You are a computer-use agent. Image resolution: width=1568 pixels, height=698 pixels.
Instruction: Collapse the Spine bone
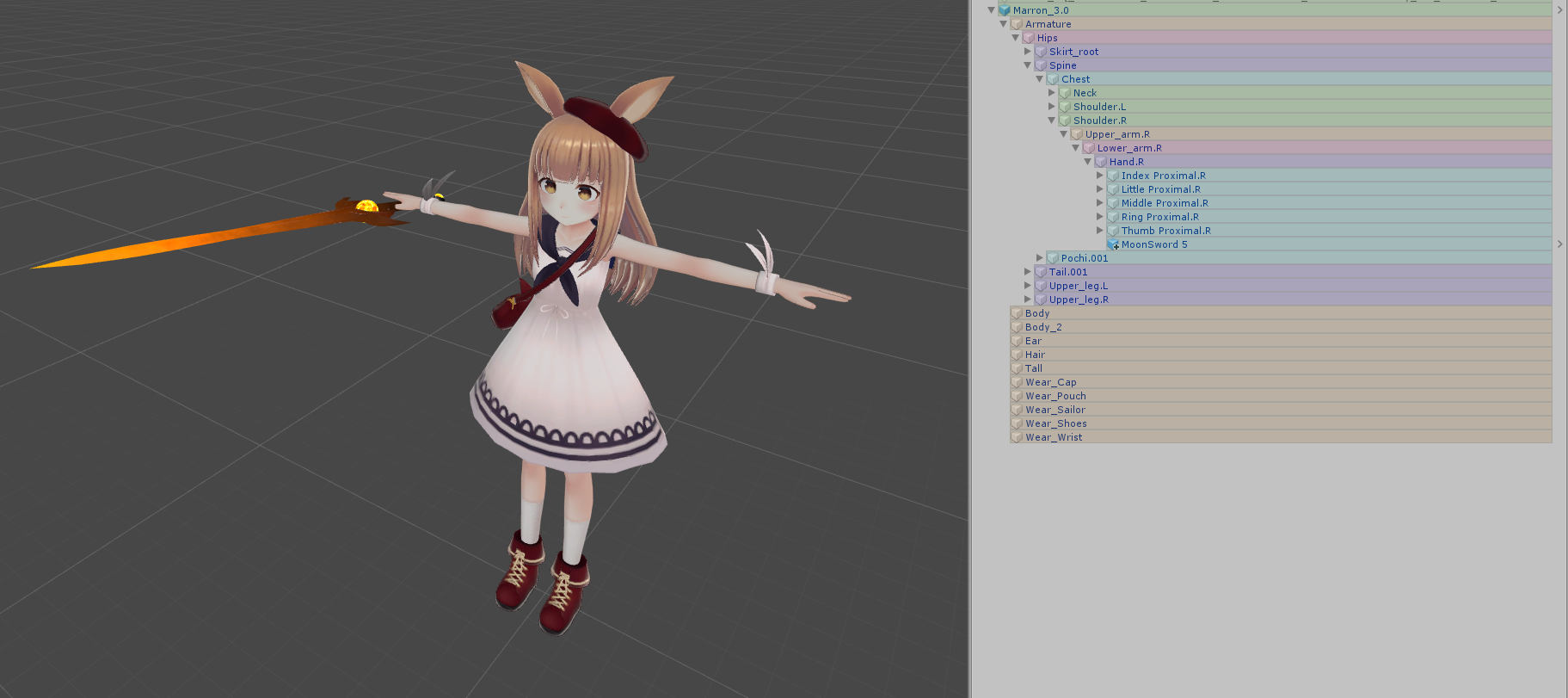point(1028,65)
